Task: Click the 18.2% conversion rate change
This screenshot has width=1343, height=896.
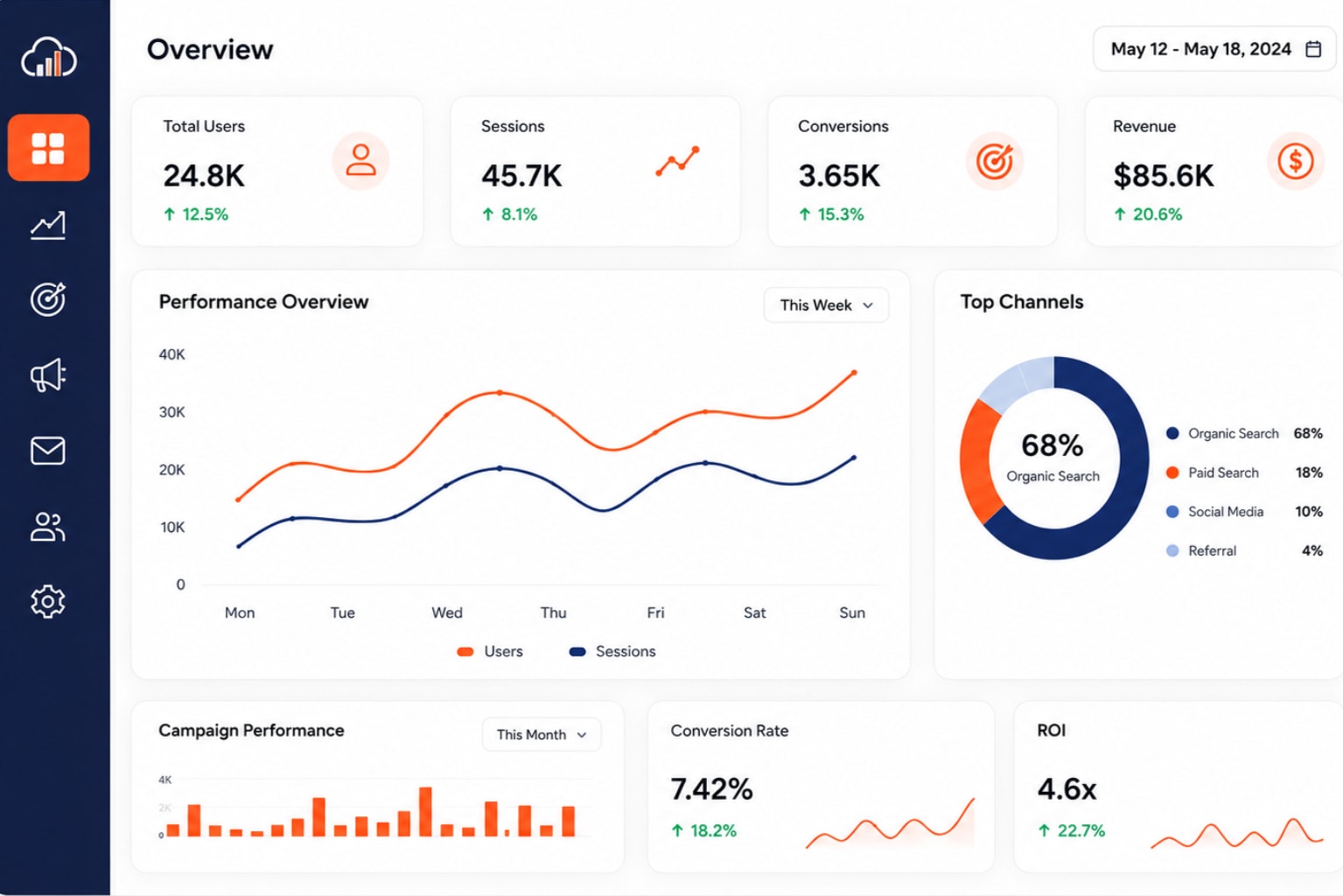Action: tap(703, 830)
